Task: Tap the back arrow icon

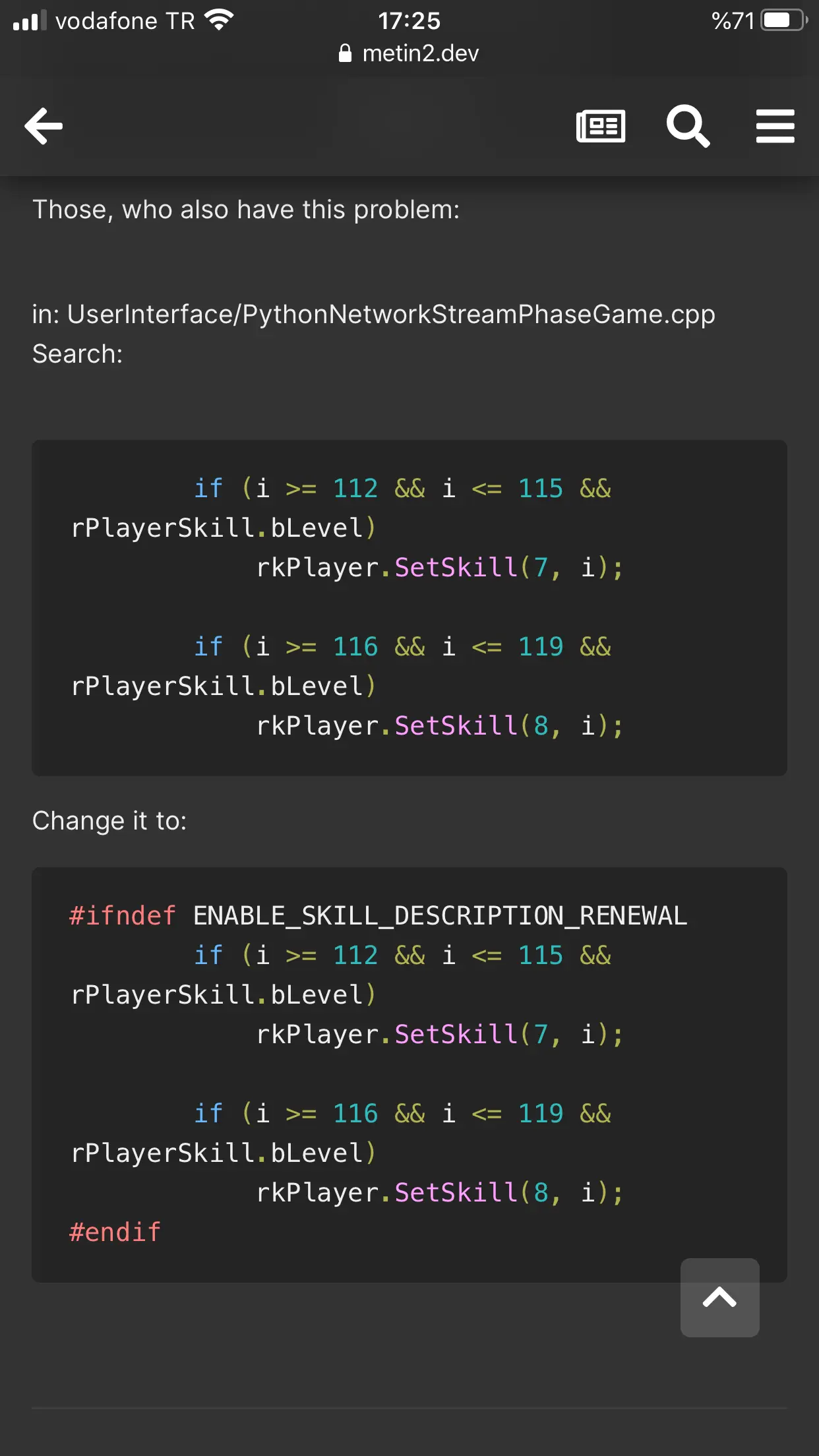Action: pos(44,125)
